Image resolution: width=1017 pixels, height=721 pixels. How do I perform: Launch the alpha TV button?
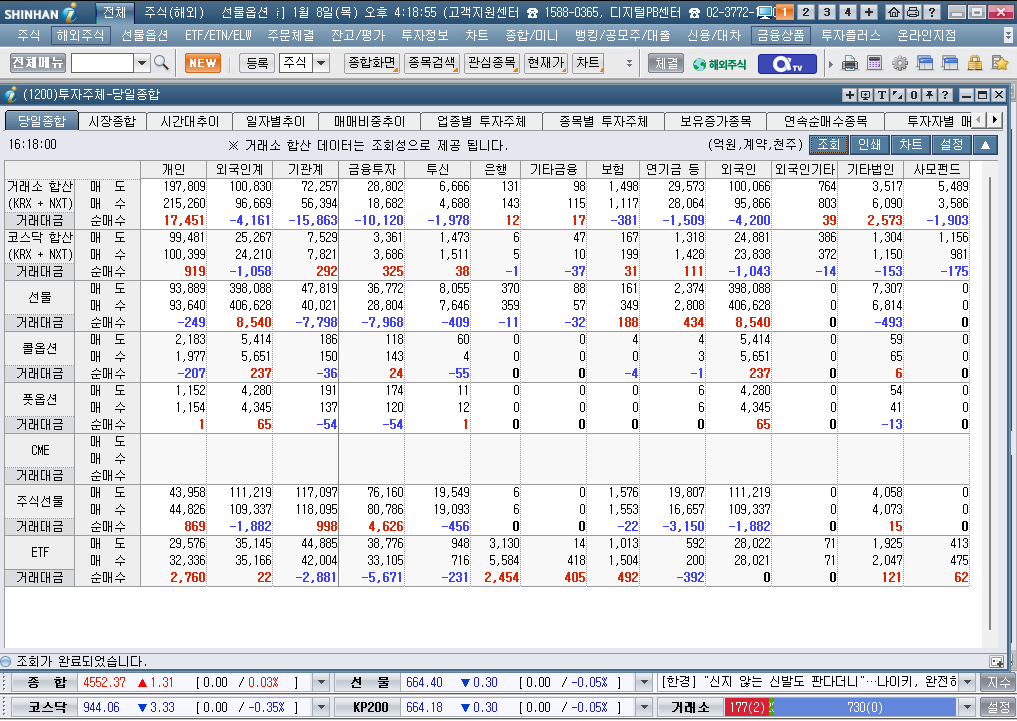[787, 64]
